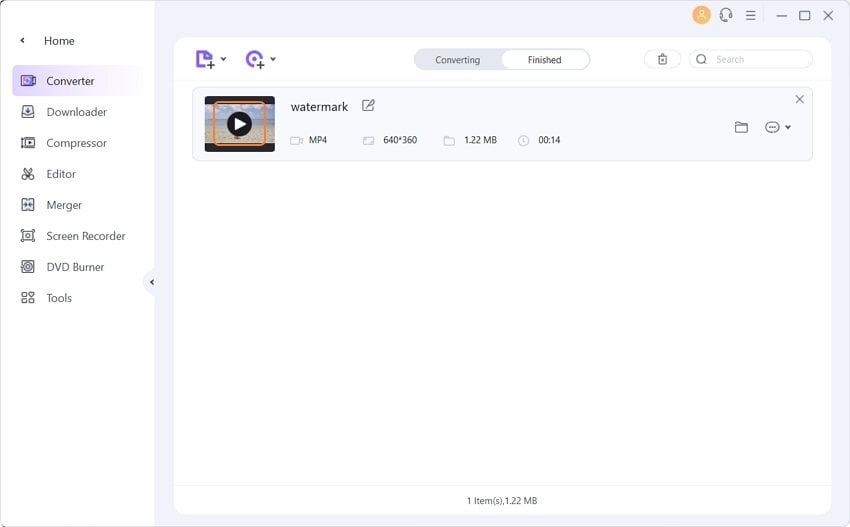Open the Merger section
The width and height of the screenshot is (850, 527).
tap(64, 205)
